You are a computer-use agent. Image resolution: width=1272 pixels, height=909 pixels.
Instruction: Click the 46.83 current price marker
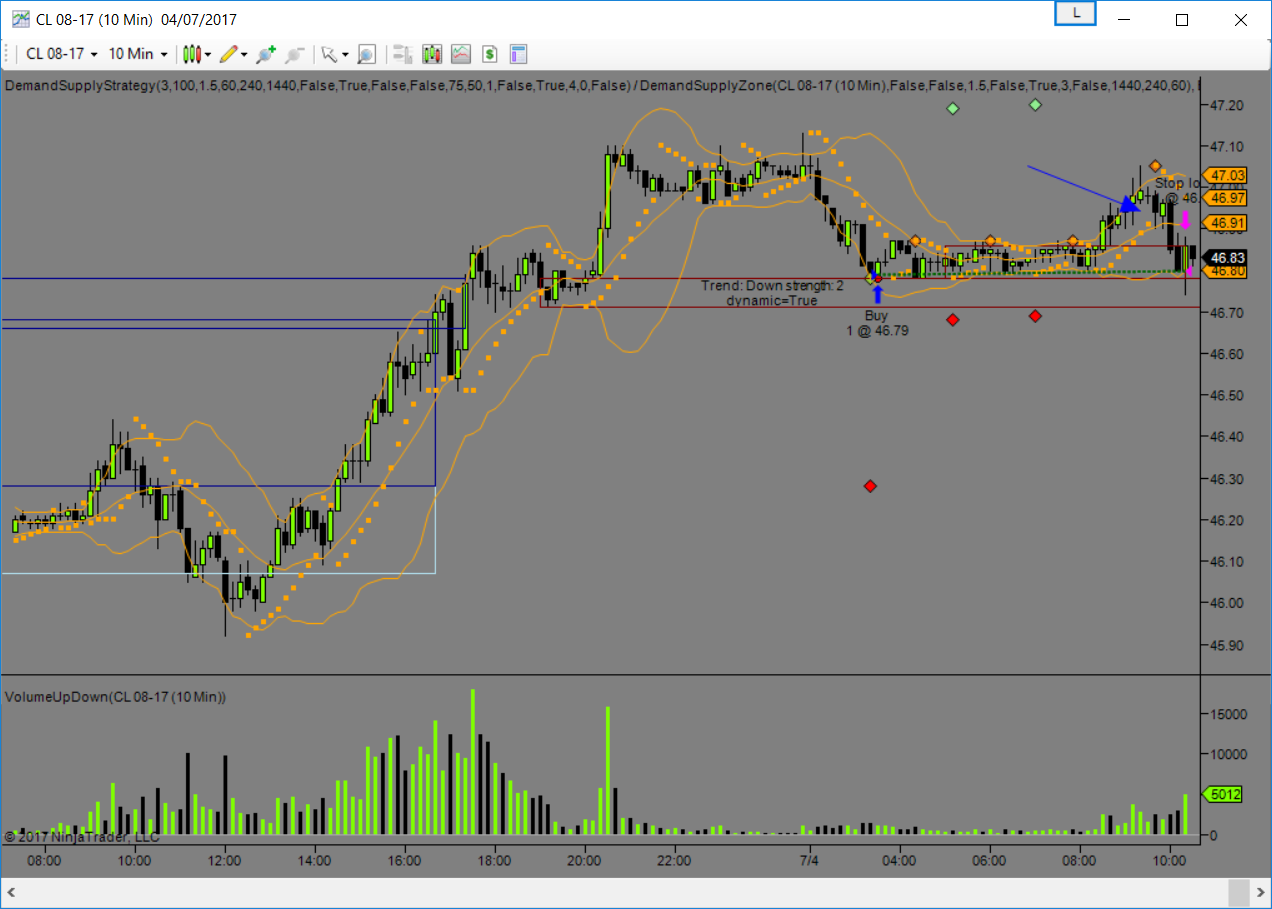pos(1225,257)
